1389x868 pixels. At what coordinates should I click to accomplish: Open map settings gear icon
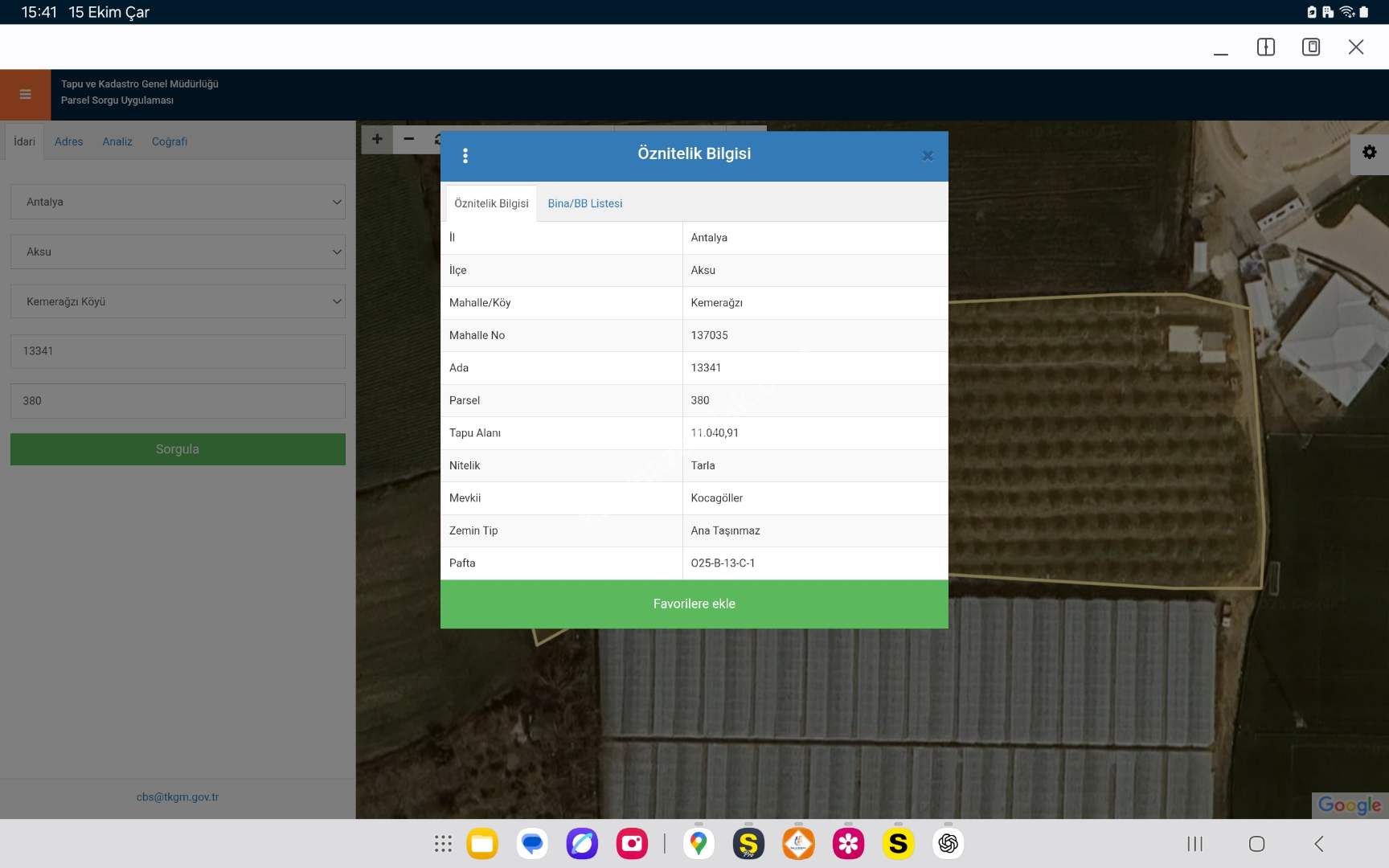click(x=1369, y=152)
